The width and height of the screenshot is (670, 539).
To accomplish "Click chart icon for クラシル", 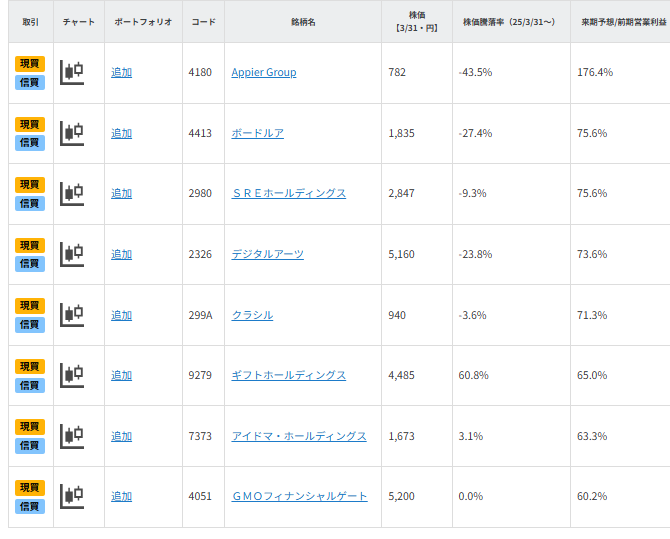I will coord(72,315).
